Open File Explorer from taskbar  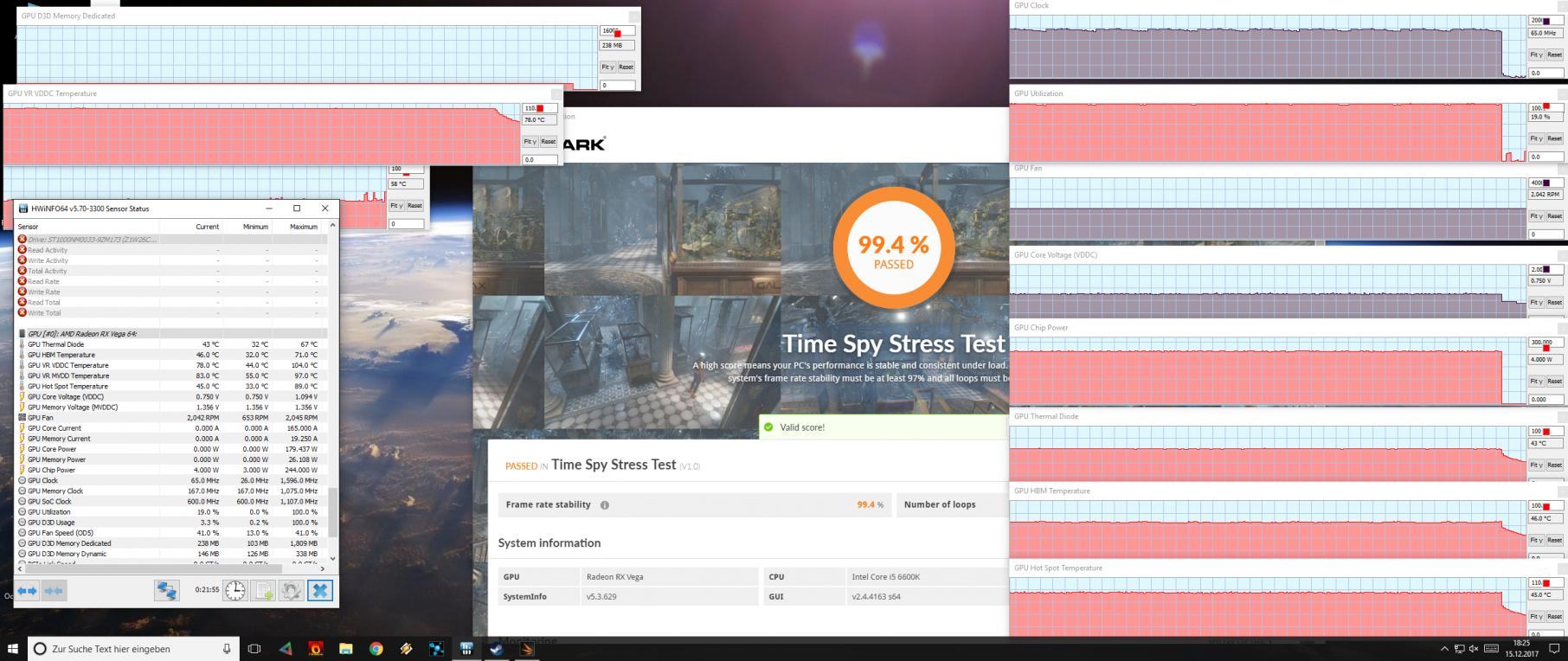click(x=345, y=648)
